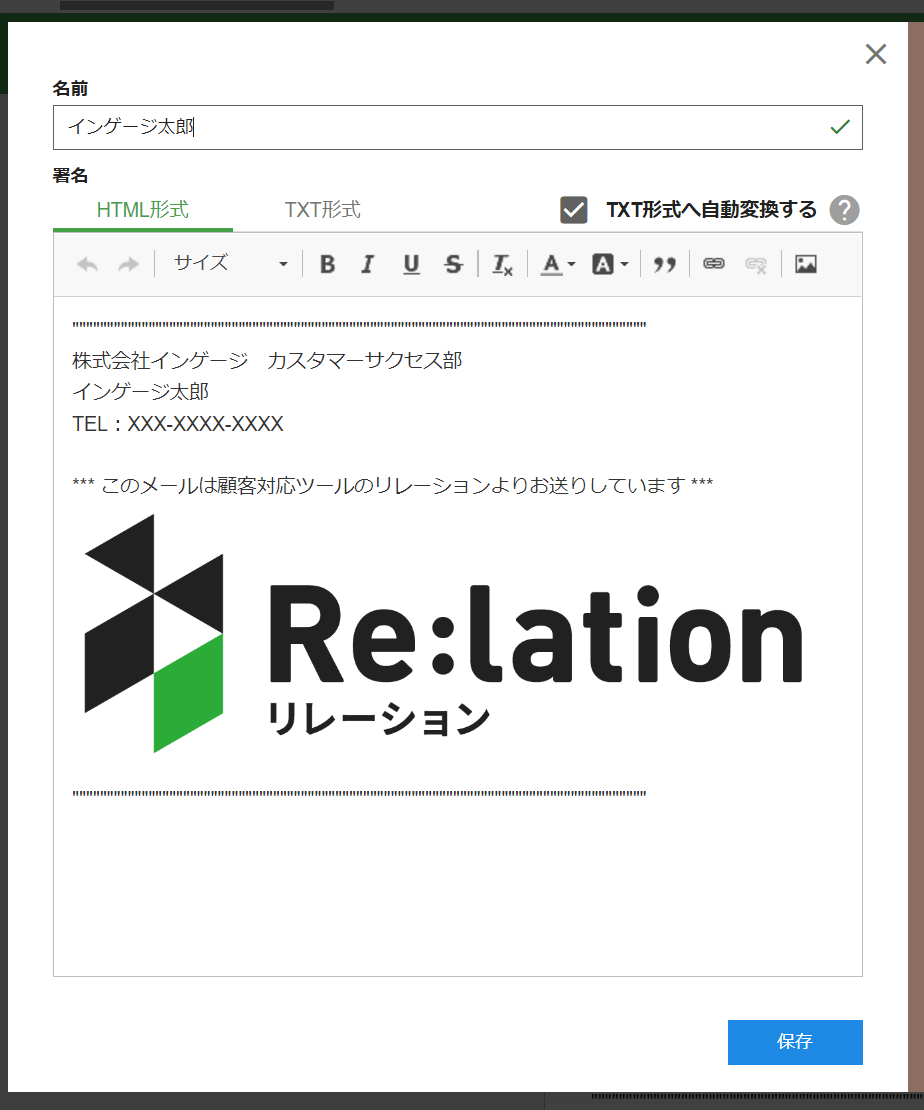
Task: Uncheck TXT形式へ自動変換する checkbox
Action: coord(574,210)
